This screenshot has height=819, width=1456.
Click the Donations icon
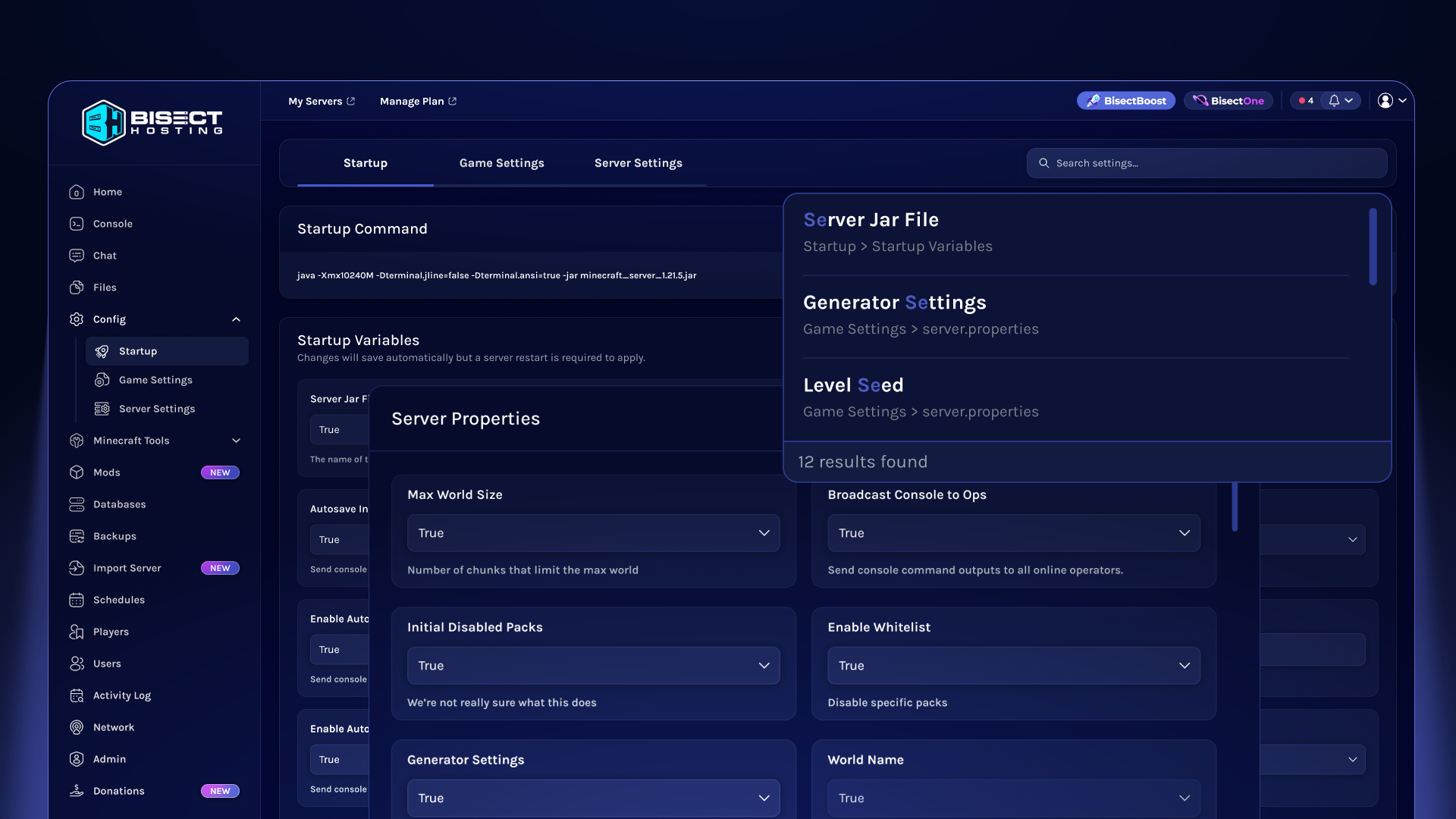tap(77, 791)
